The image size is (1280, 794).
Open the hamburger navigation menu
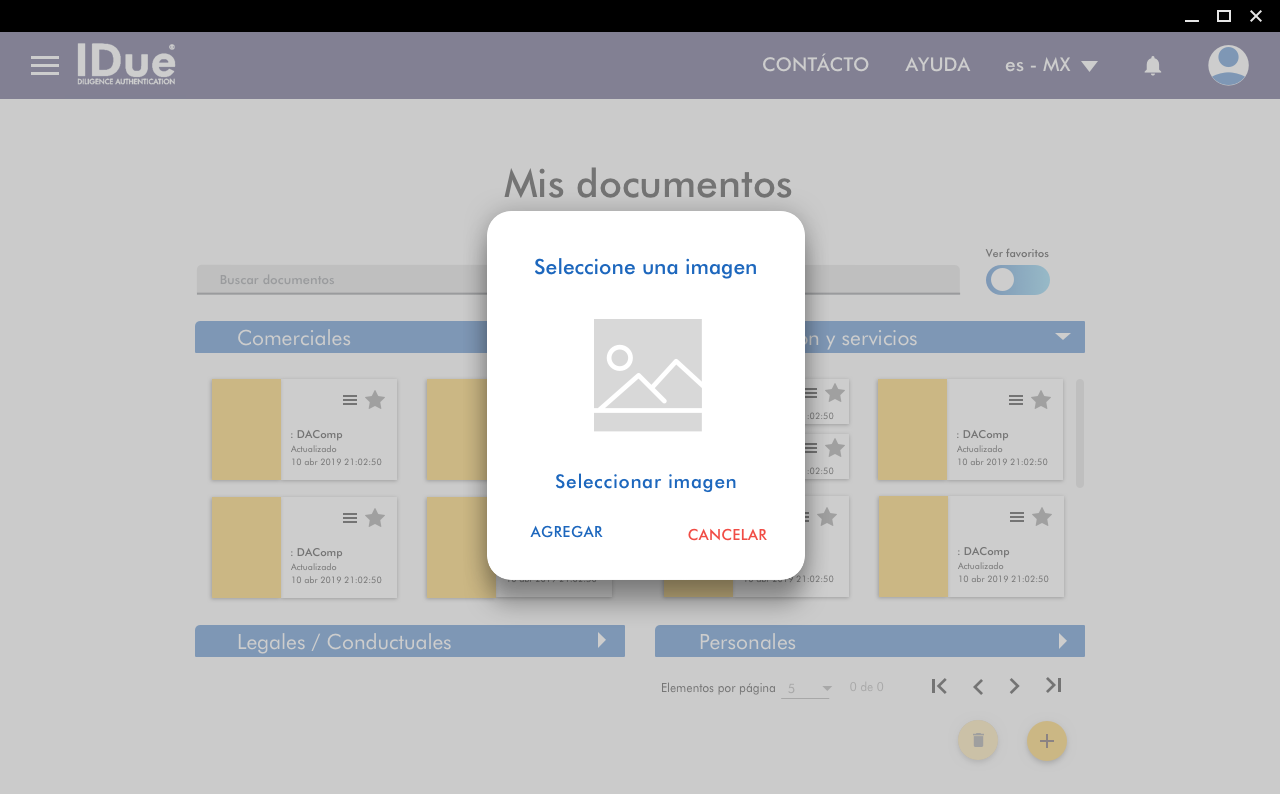coord(45,66)
